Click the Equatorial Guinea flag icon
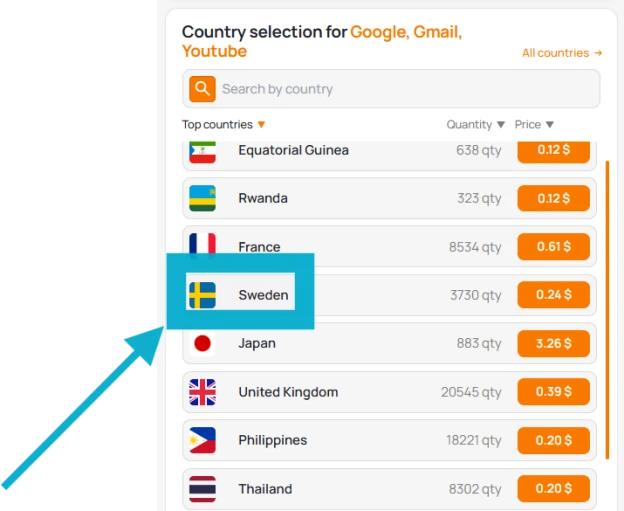This screenshot has height=511, width=624. pyautogui.click(x=202, y=152)
